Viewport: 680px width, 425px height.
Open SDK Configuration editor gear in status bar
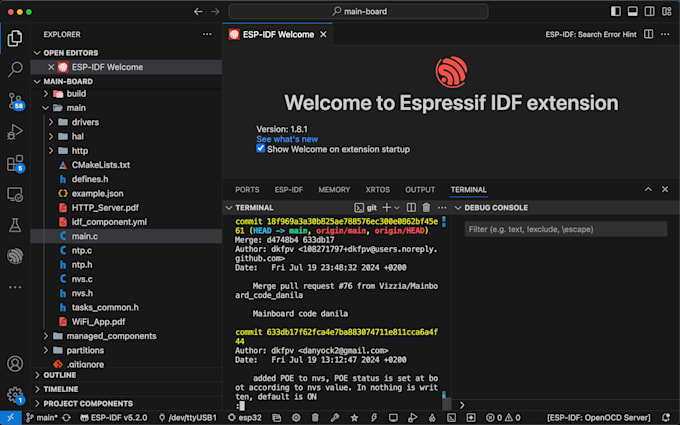tap(296, 418)
